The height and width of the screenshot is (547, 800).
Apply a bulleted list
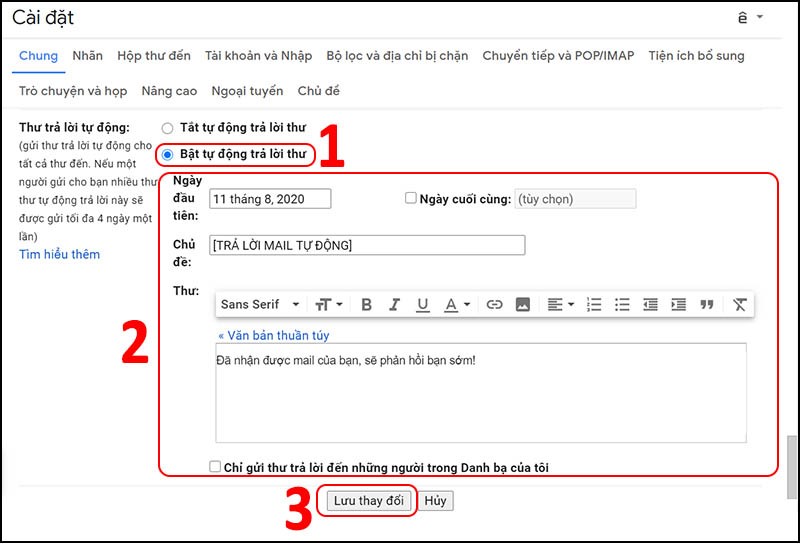coord(622,305)
